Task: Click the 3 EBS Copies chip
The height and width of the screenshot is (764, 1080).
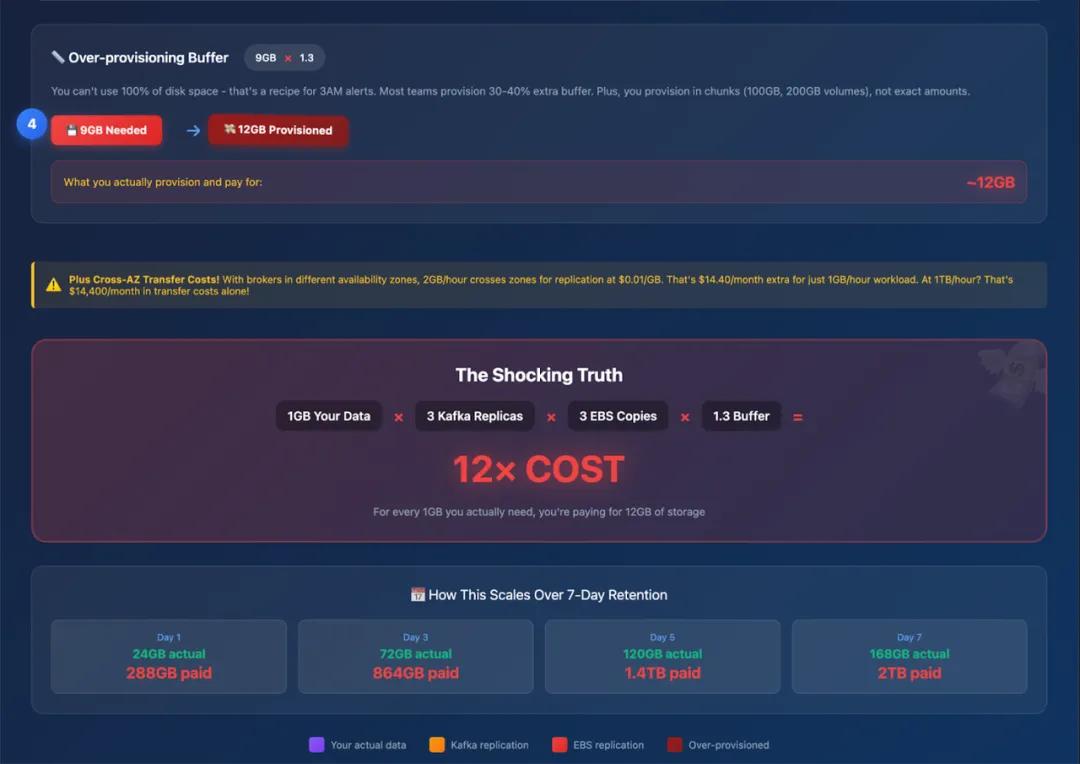Action: pyautogui.click(x=618, y=416)
